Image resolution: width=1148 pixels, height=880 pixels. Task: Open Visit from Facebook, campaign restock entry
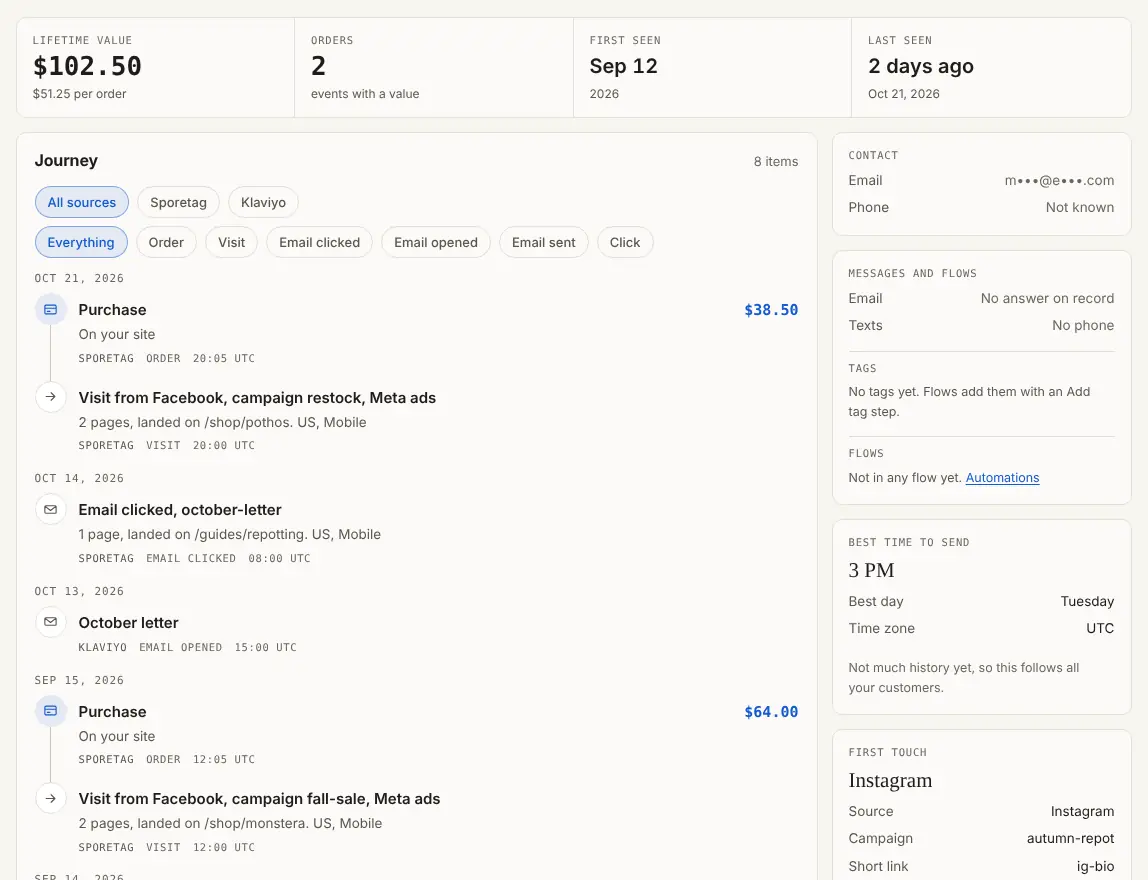pos(257,398)
